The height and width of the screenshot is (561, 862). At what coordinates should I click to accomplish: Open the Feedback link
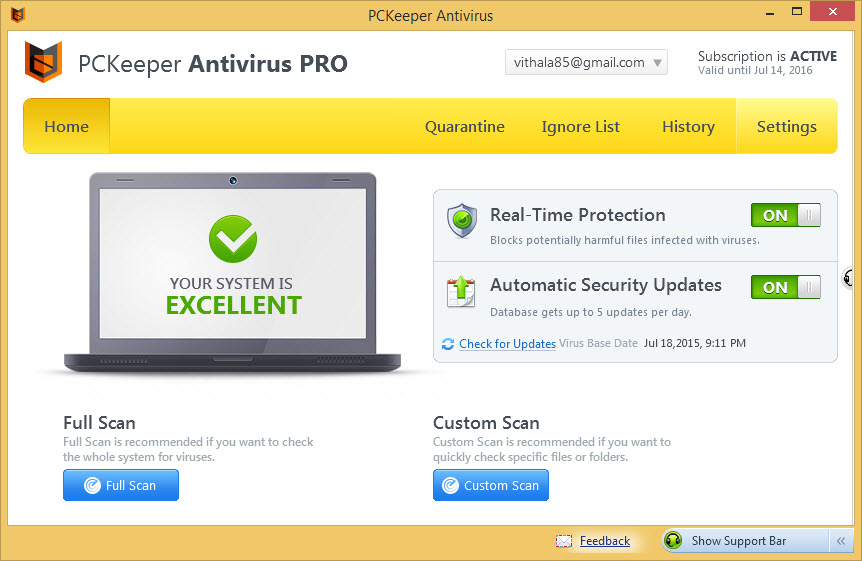pos(605,541)
